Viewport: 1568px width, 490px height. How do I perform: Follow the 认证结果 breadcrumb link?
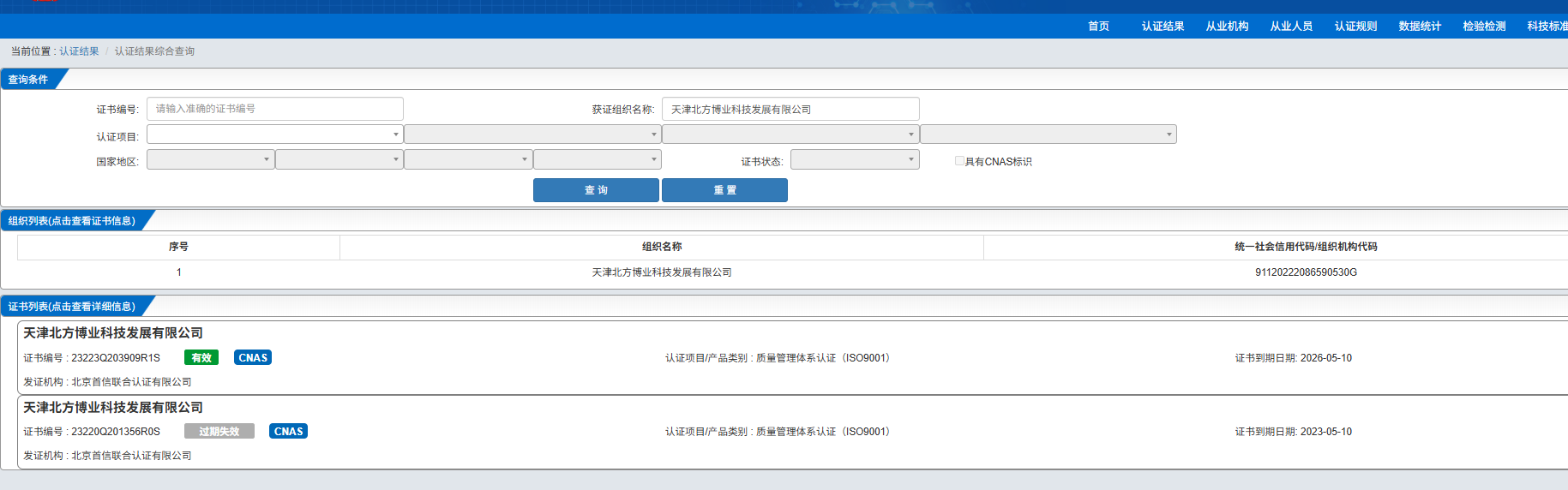(x=79, y=51)
